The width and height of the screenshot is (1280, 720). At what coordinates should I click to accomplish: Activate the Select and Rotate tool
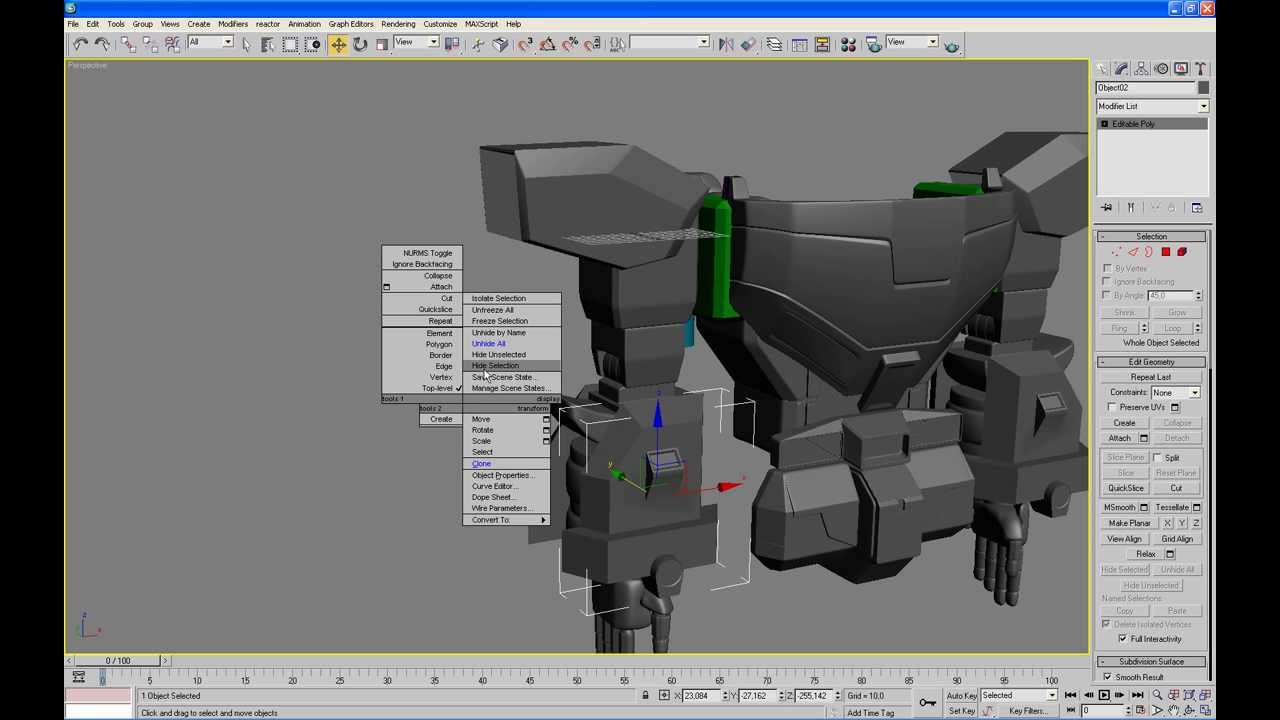360,44
